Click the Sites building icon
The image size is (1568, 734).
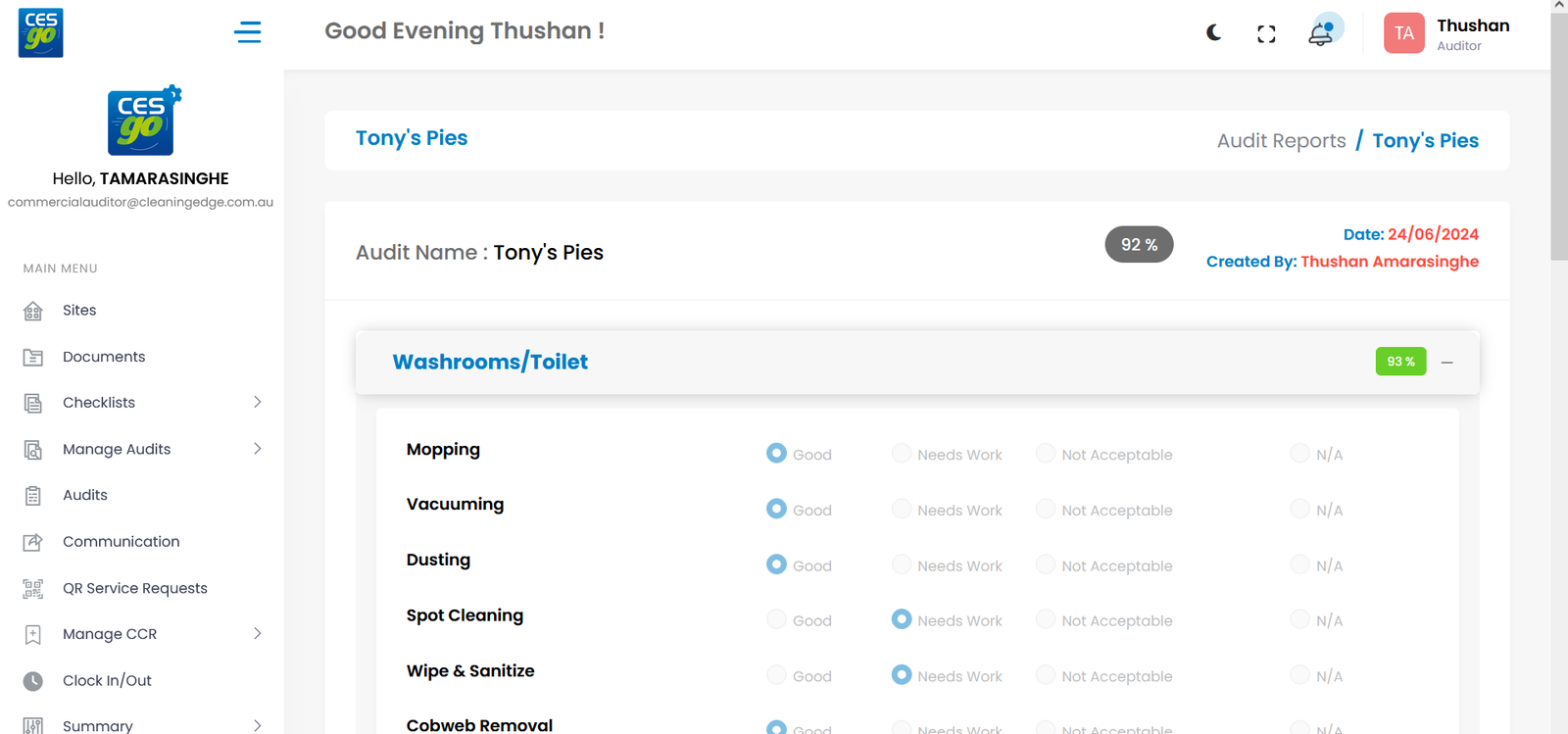coord(33,311)
